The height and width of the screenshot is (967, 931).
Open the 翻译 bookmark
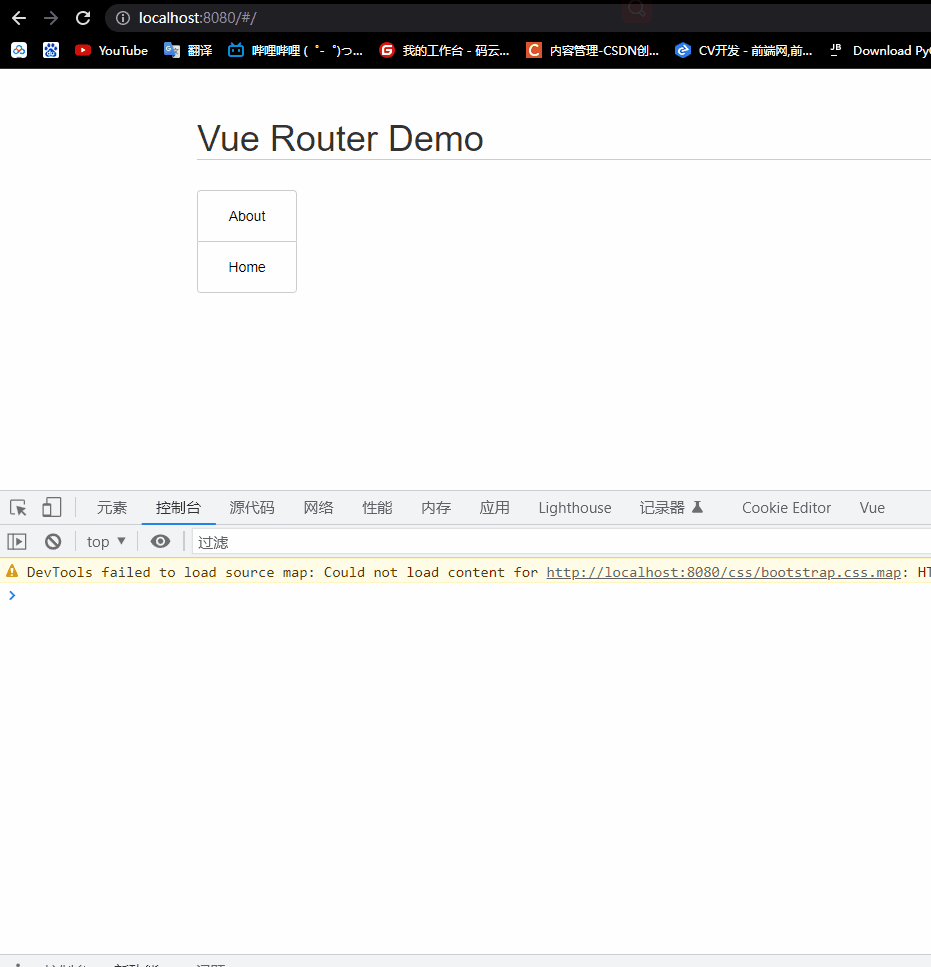point(188,51)
